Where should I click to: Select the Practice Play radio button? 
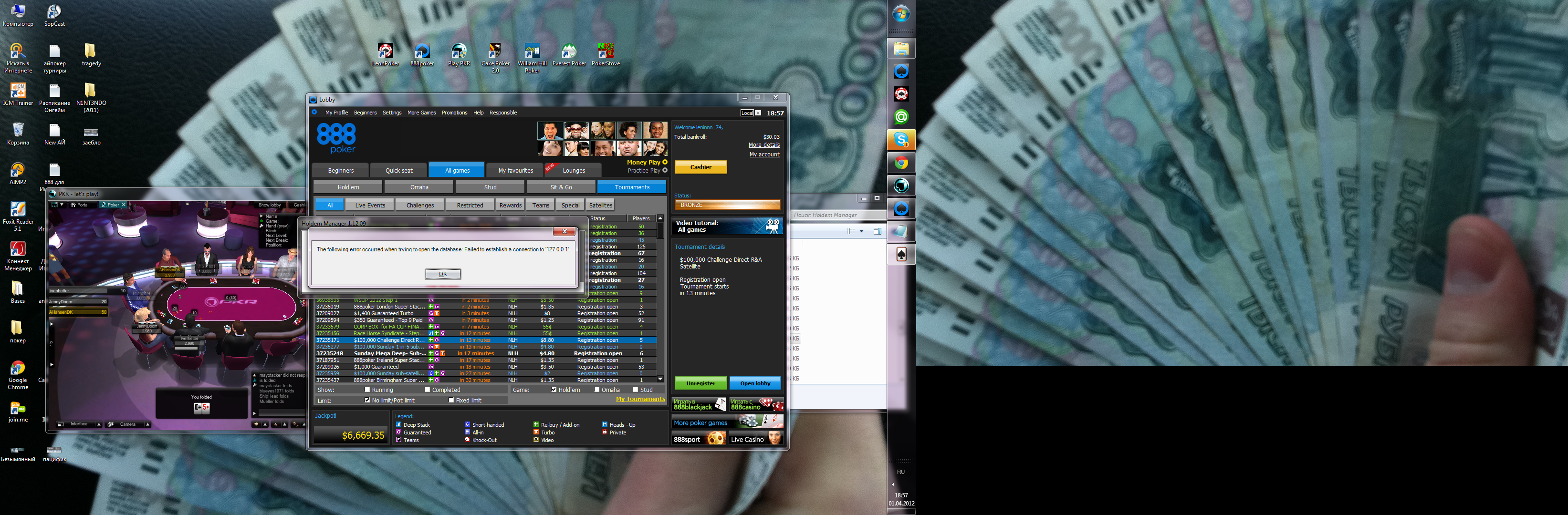[665, 170]
